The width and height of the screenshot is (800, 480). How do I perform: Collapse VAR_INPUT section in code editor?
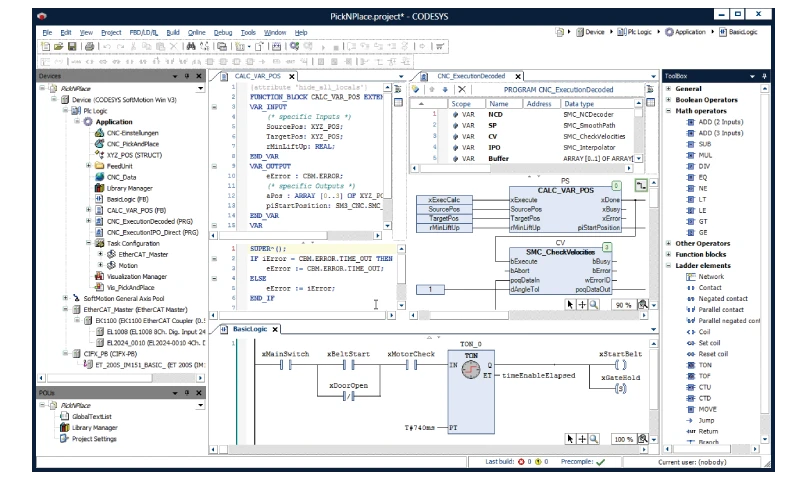point(214,107)
